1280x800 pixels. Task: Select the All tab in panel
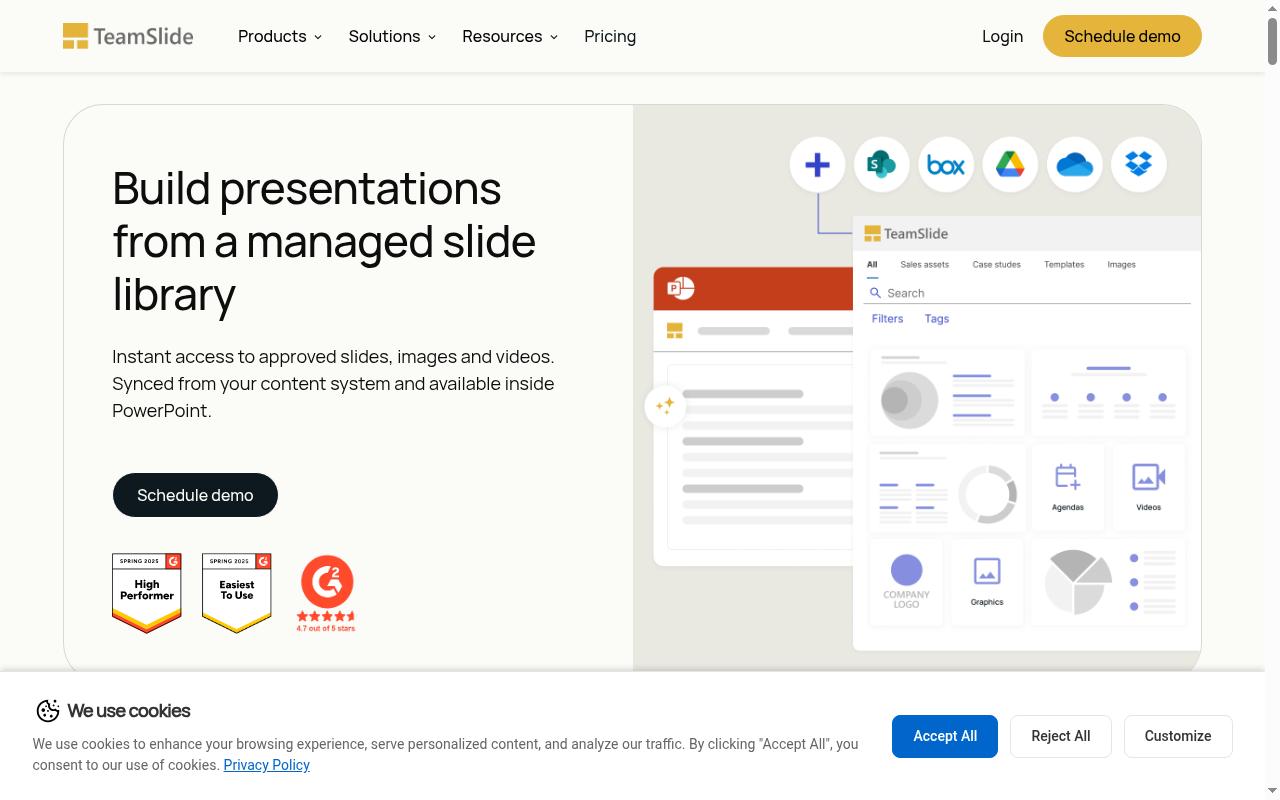(x=872, y=265)
